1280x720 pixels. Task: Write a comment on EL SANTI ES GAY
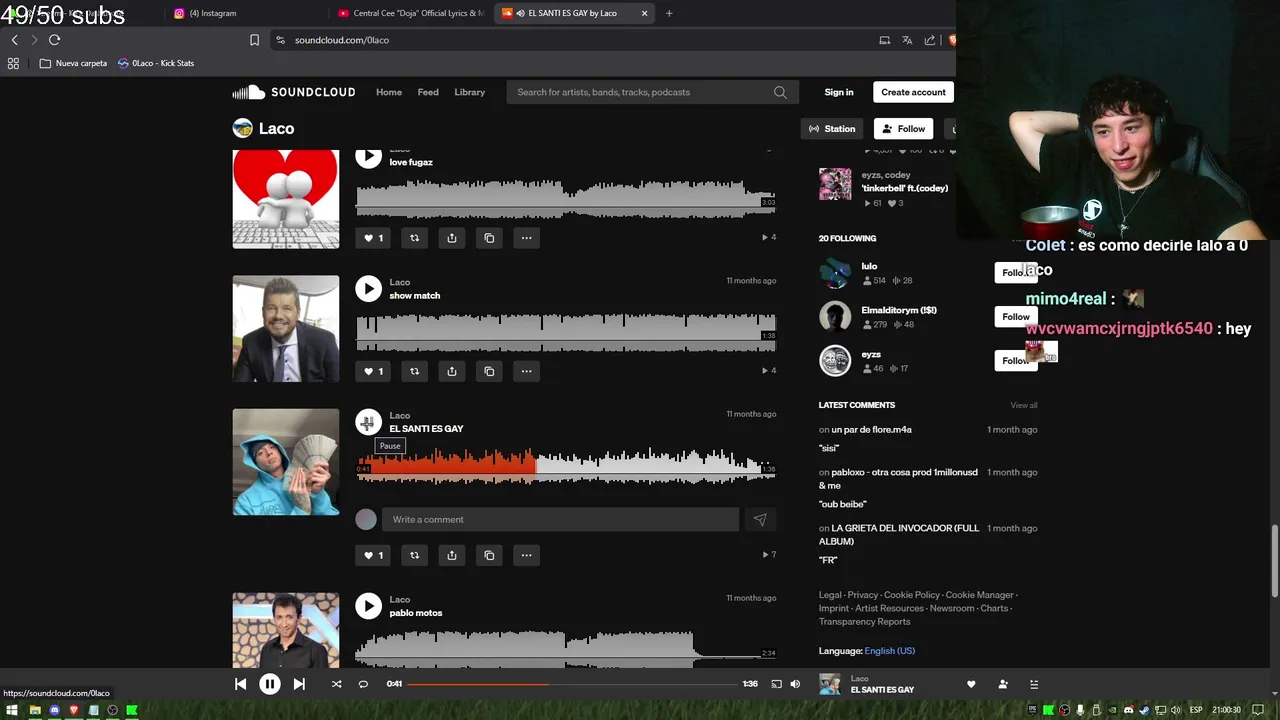tap(560, 519)
